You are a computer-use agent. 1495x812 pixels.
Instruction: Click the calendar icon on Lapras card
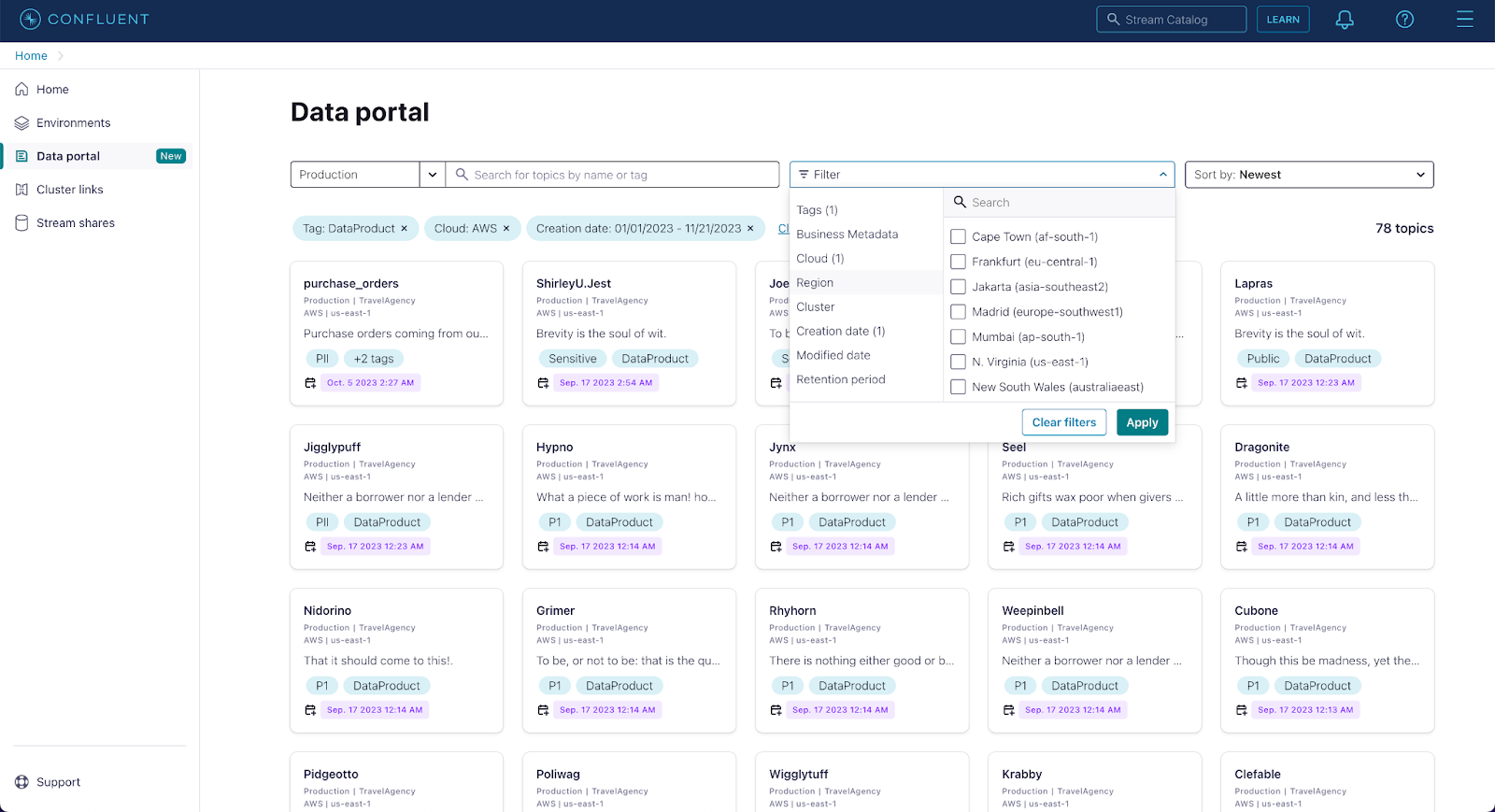[1242, 383]
